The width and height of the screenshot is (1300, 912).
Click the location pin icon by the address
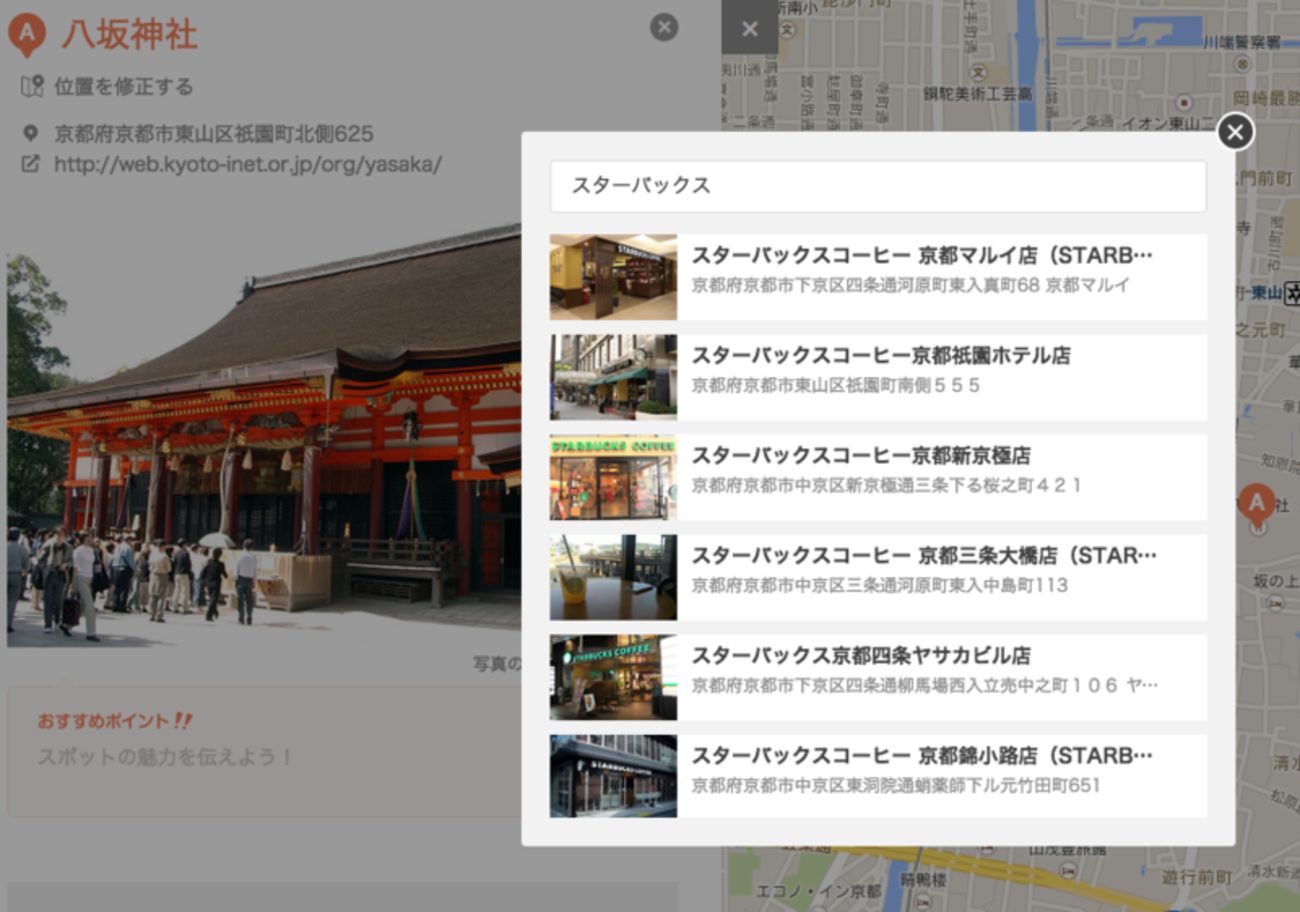(30, 133)
